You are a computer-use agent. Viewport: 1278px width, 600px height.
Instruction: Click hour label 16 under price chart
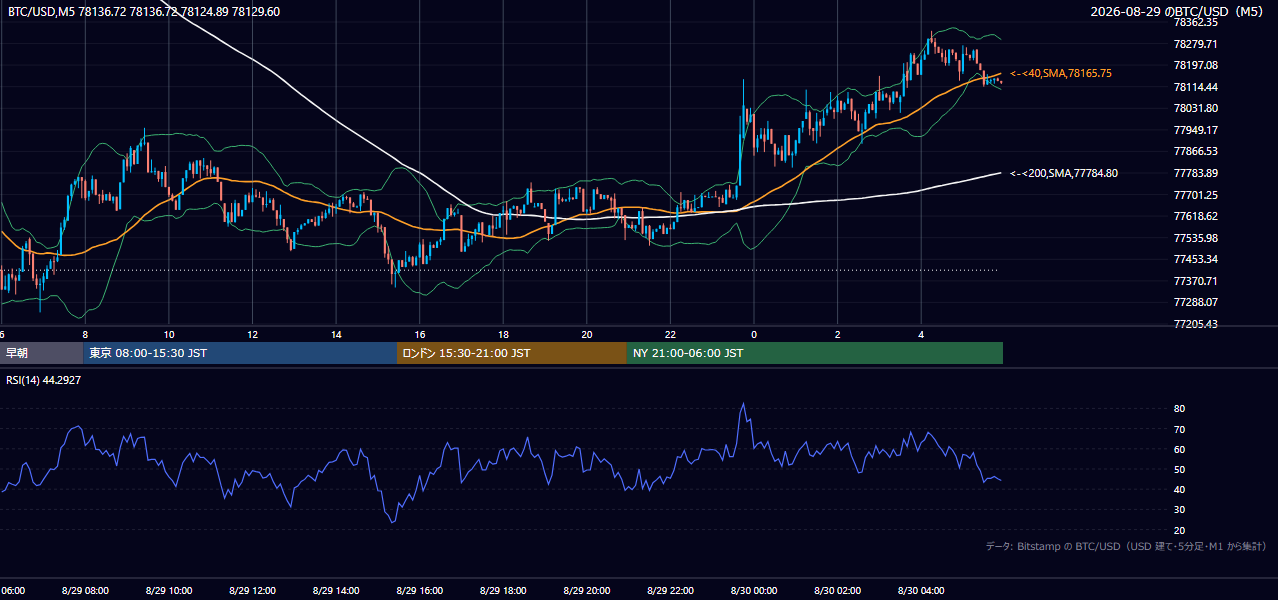click(x=420, y=334)
